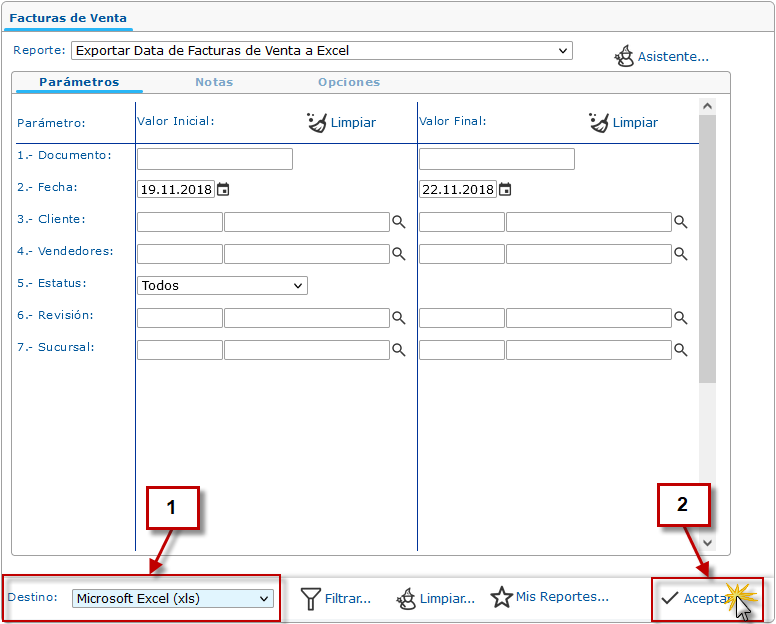Viewport: 776px width, 624px height.
Task: Click the '1.- Documento:' parameter label
Action: (64, 155)
